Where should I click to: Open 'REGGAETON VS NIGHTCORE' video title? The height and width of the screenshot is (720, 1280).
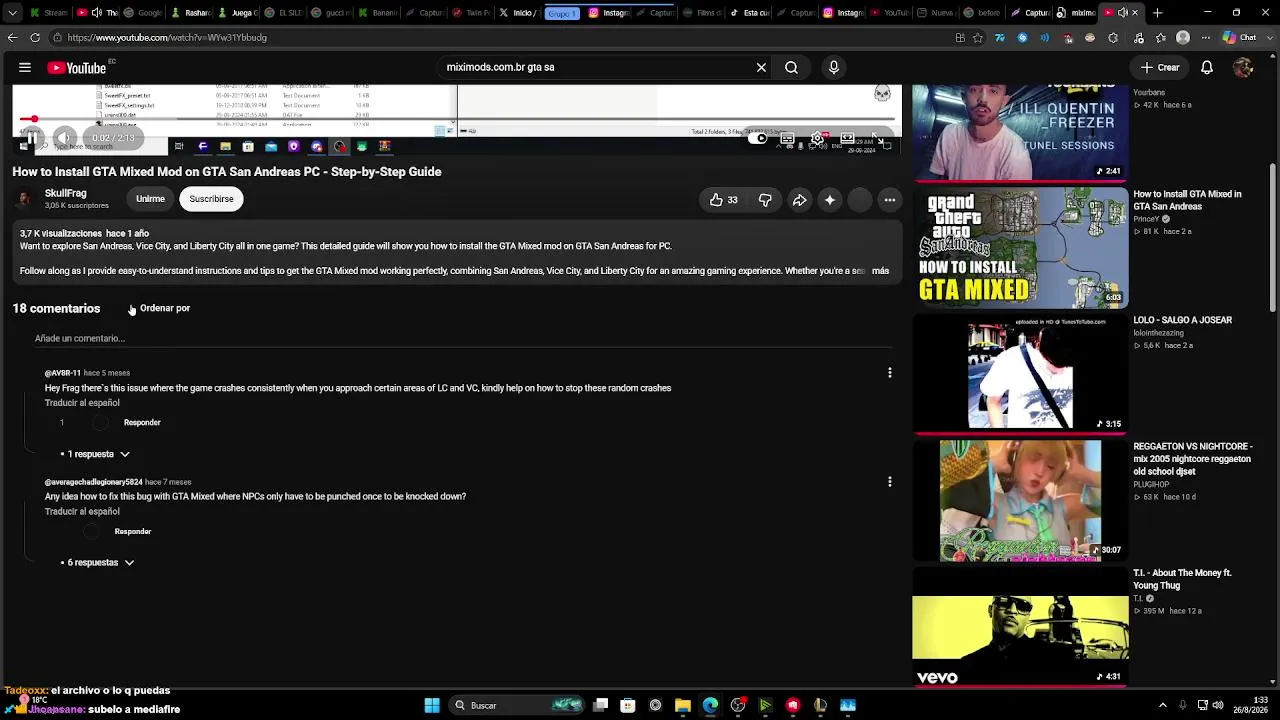coord(1192,459)
